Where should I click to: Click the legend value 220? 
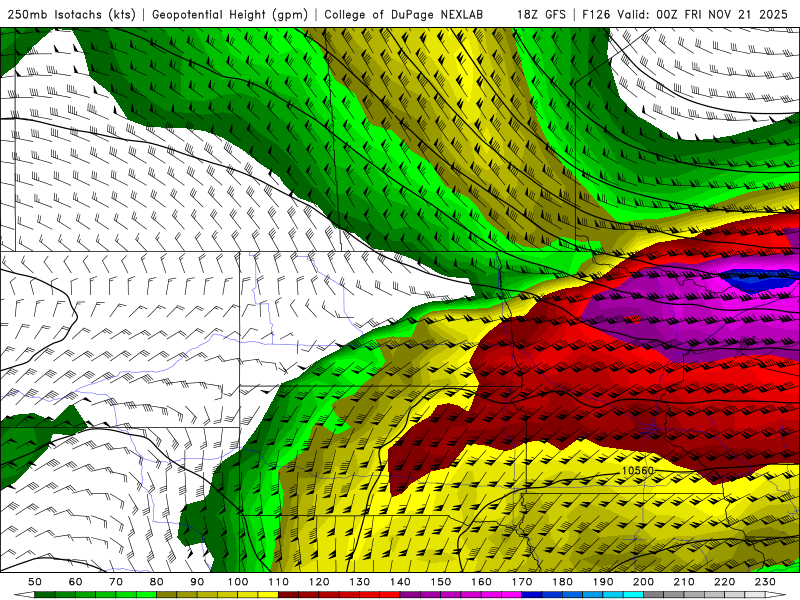click(x=724, y=582)
